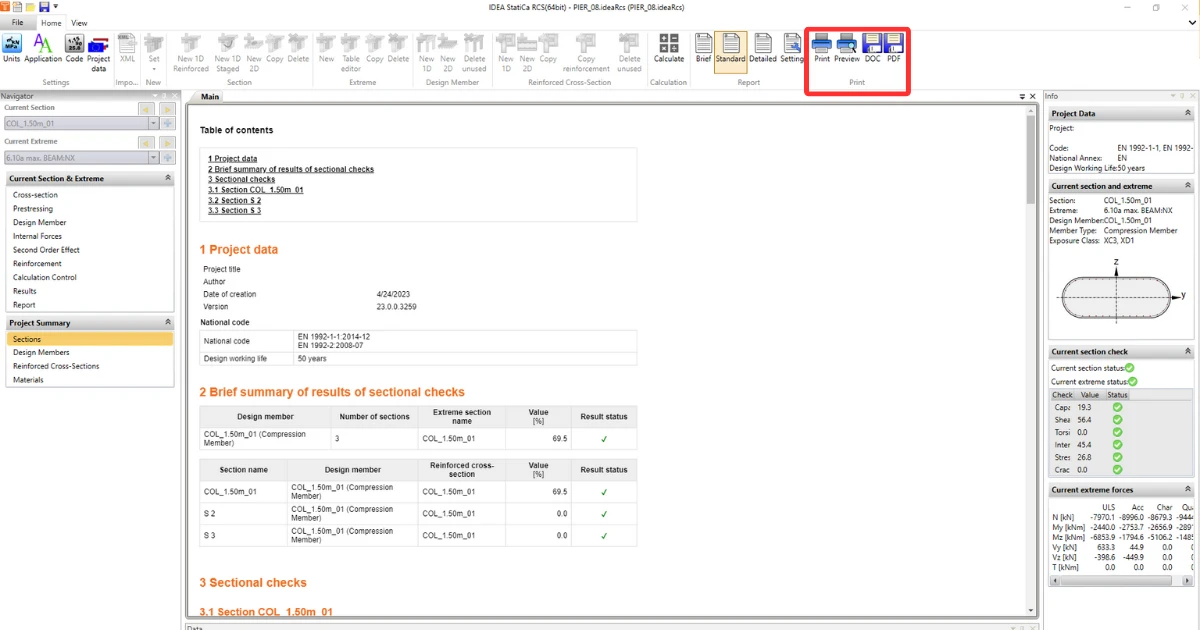The image size is (1200, 630).
Task: Open the Units settings
Action: (x=12, y=47)
